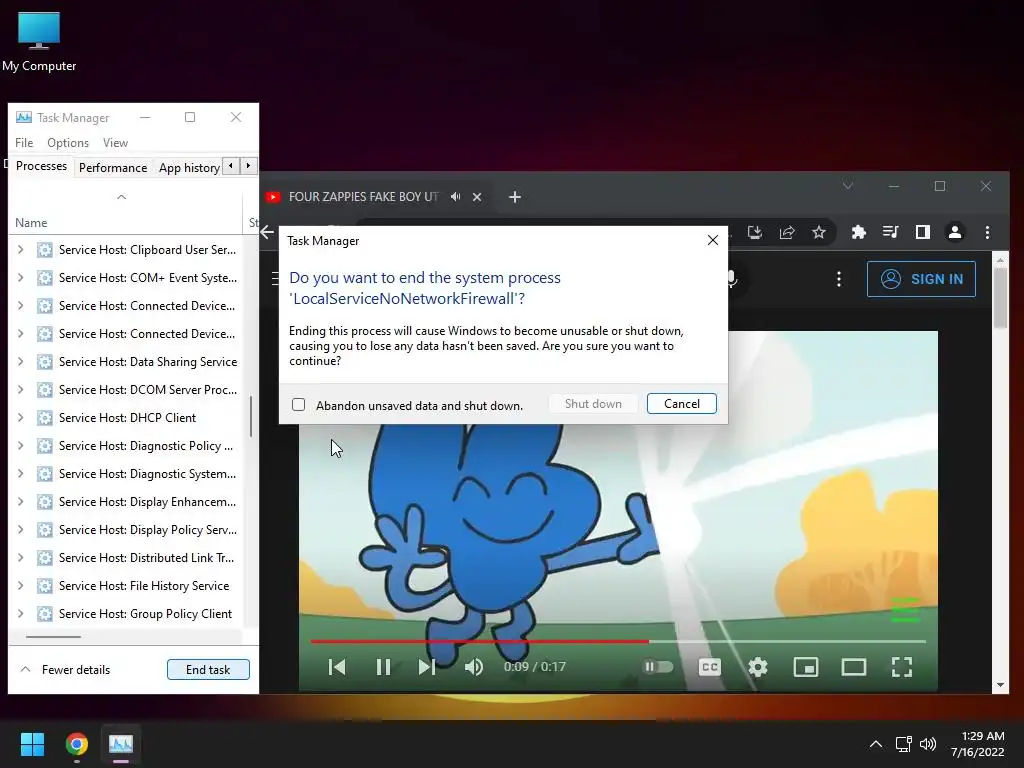Show hidden system tray icons
This screenshot has width=1024, height=768.
pyautogui.click(x=876, y=744)
